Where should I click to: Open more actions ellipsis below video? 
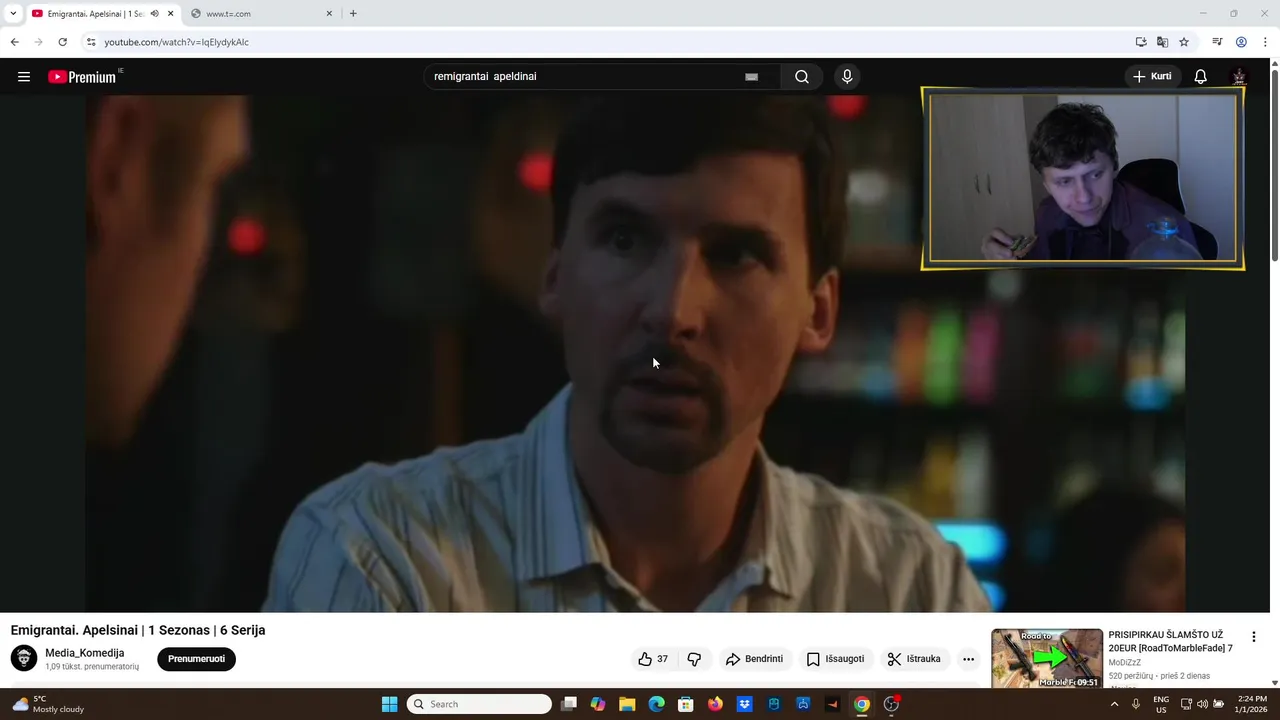(968, 659)
